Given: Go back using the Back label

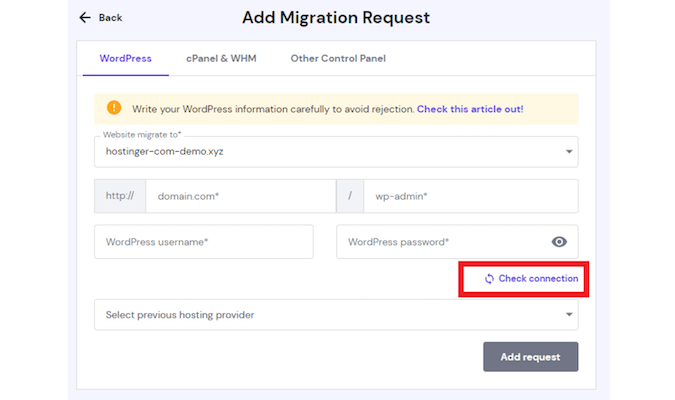Looking at the screenshot, I should (x=110, y=18).
